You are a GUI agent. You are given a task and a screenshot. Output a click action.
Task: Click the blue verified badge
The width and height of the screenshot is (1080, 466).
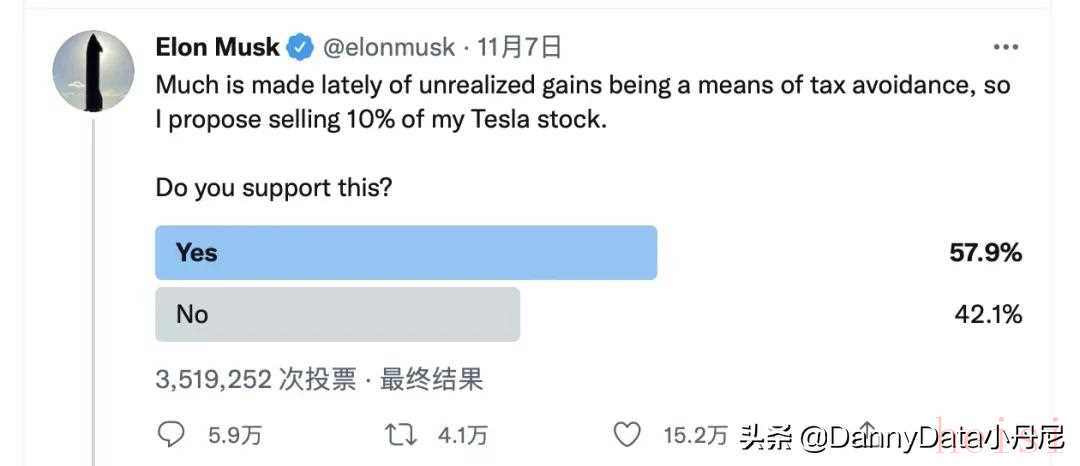pos(299,47)
